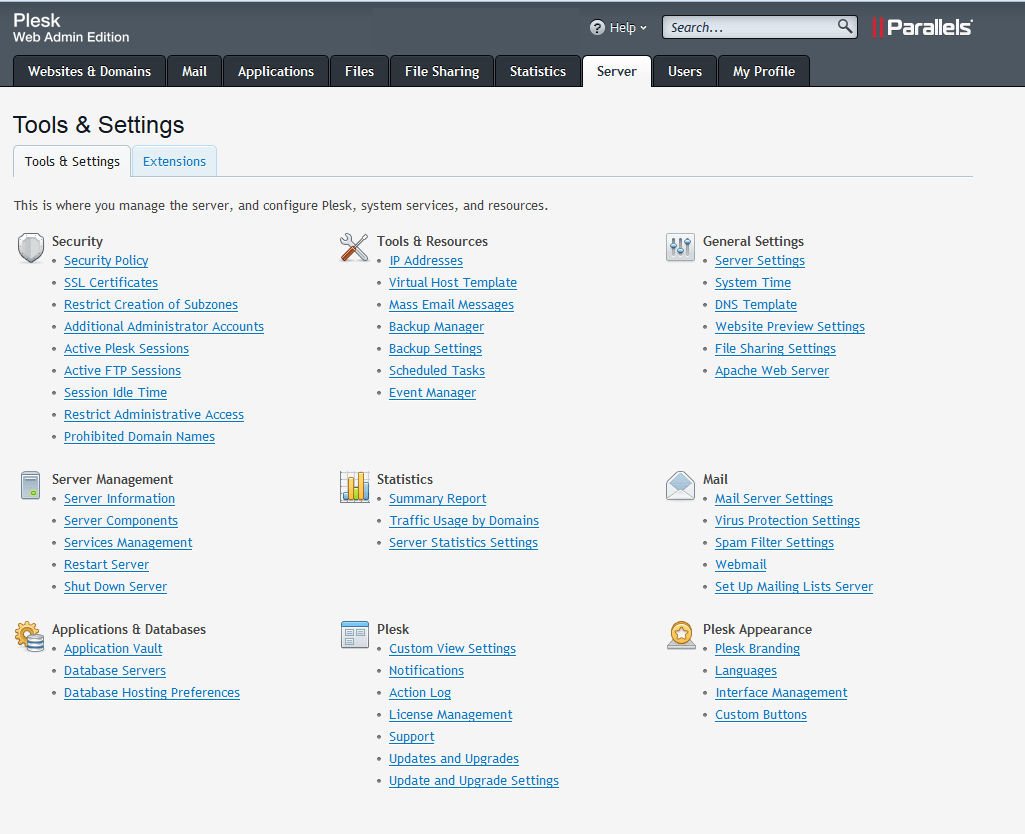Open DNS Template
This screenshot has height=834, width=1025.
(756, 305)
